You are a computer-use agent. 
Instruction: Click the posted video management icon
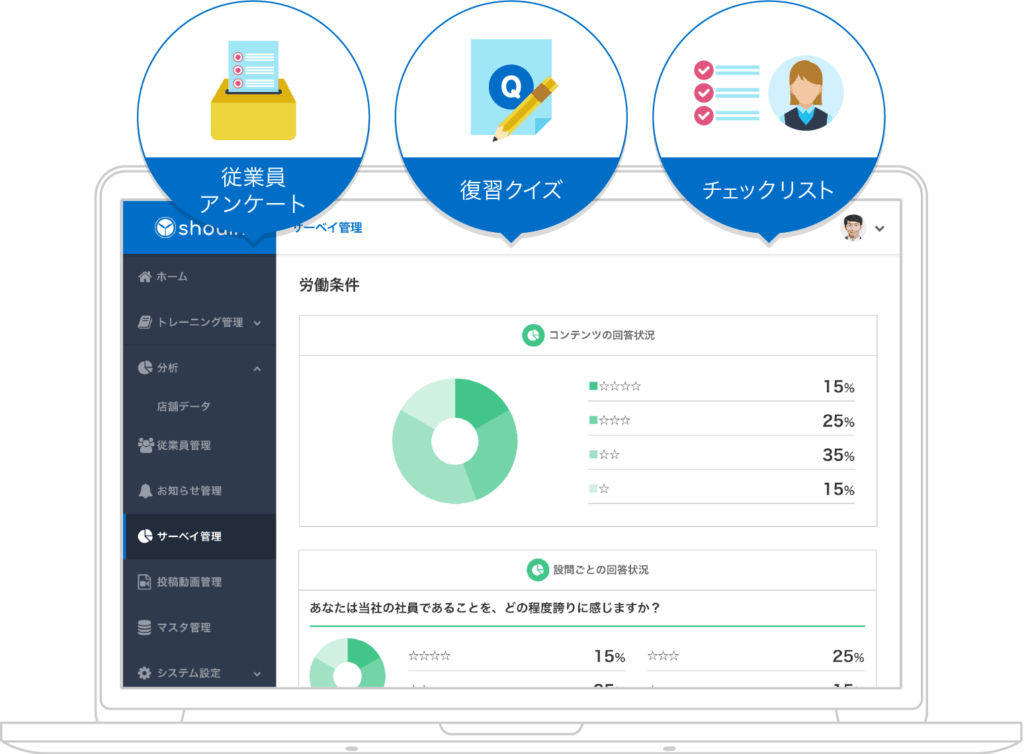pos(145,582)
